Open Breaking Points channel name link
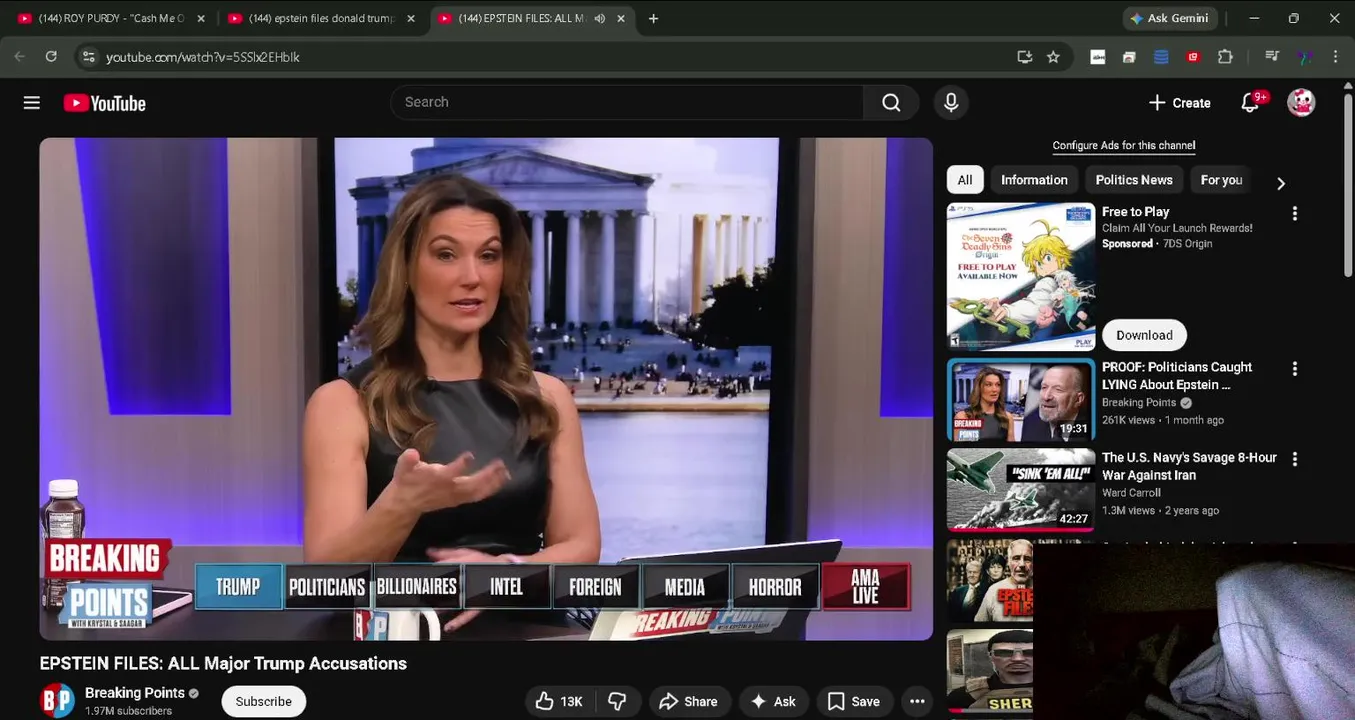 pyautogui.click(x=135, y=693)
